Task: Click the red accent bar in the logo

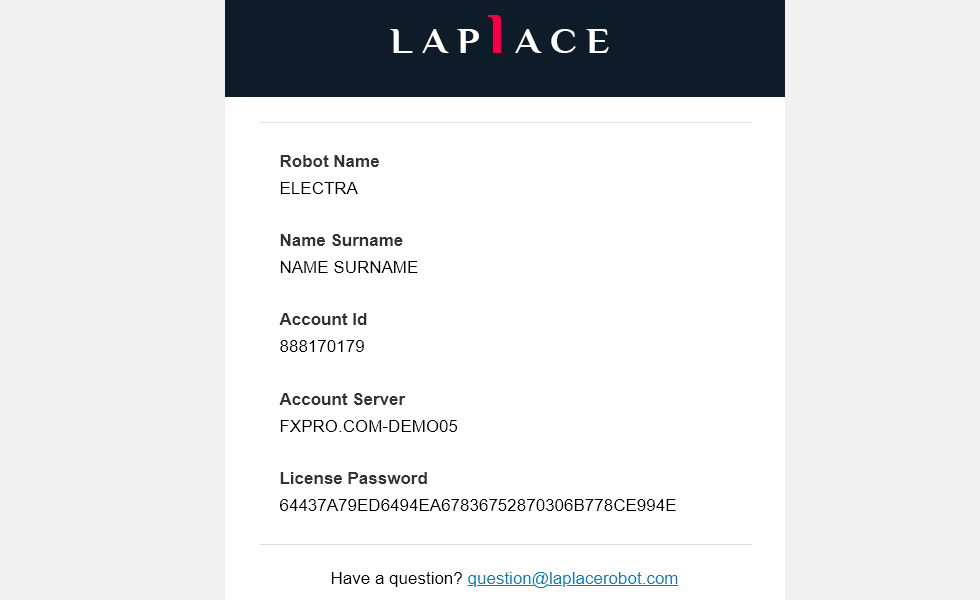Action: (x=496, y=34)
